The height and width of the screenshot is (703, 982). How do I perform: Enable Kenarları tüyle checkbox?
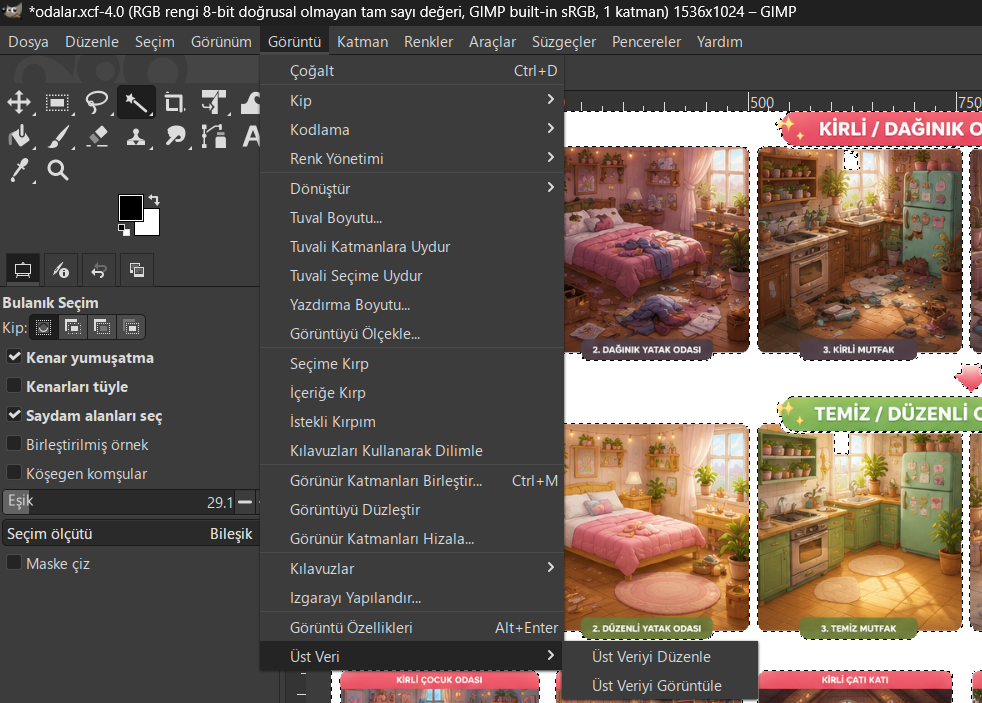click(x=14, y=386)
